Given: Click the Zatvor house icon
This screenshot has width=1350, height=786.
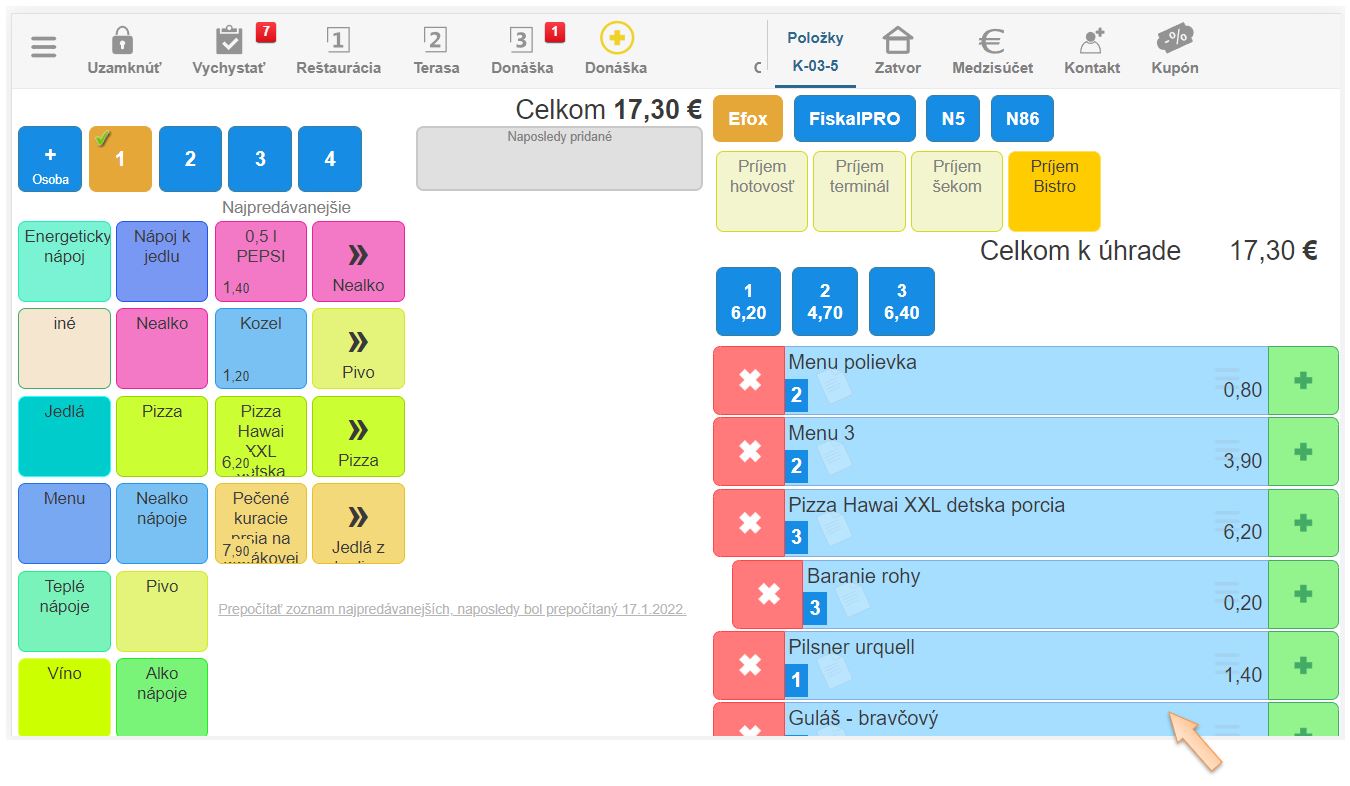Looking at the screenshot, I should tap(897, 42).
